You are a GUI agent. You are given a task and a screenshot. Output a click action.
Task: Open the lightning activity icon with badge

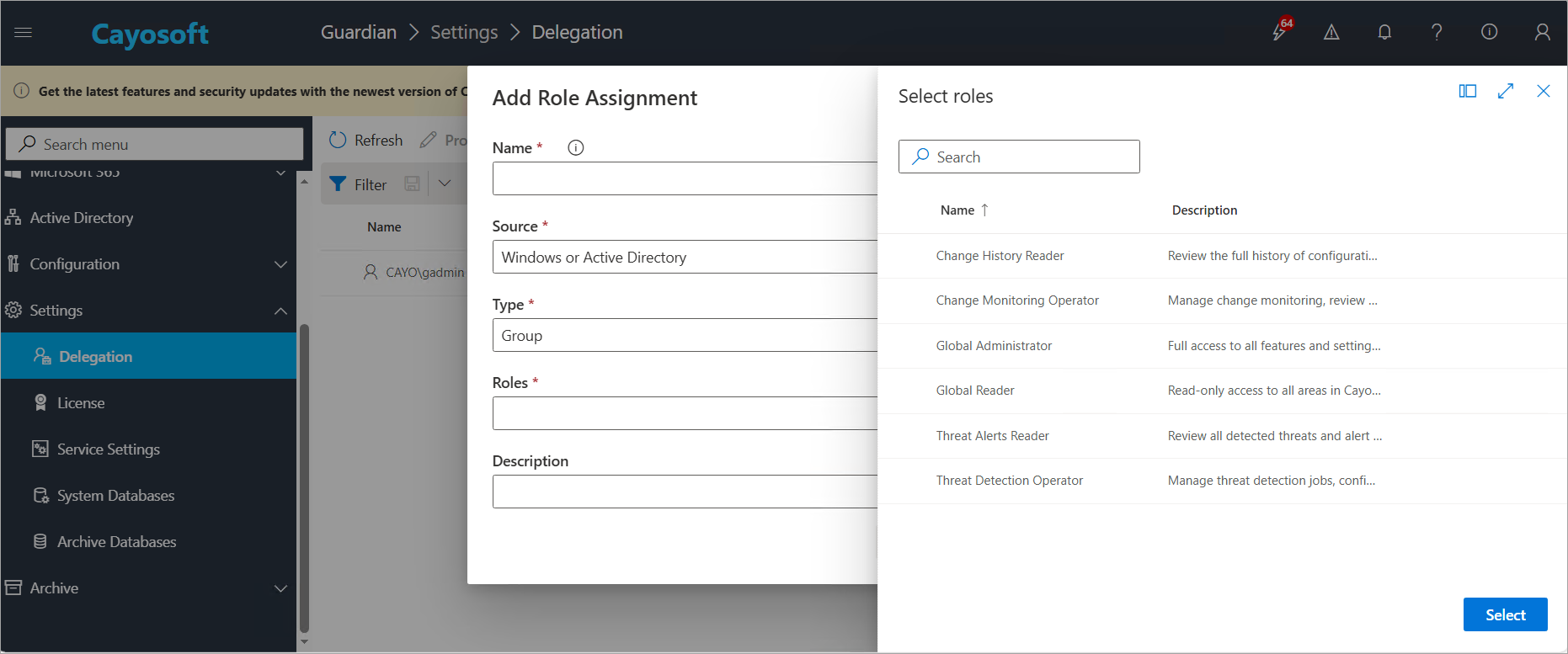click(x=1280, y=31)
